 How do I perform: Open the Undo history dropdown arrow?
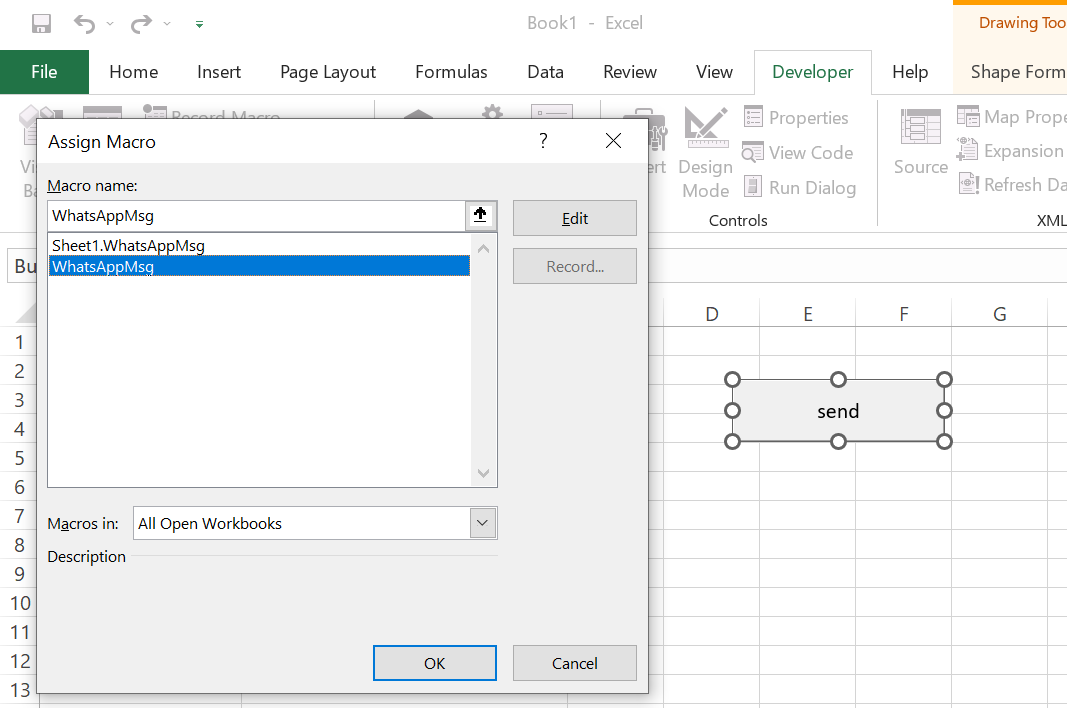point(110,24)
